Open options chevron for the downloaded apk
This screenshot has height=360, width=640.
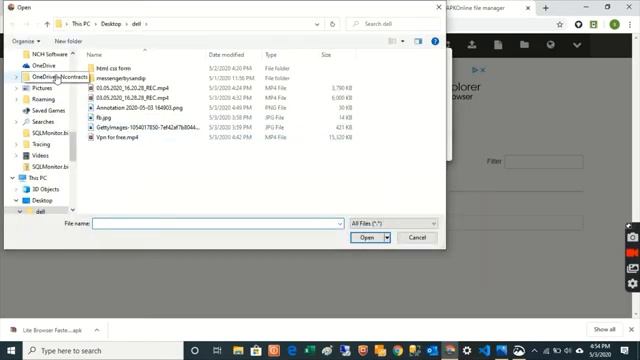[97, 330]
